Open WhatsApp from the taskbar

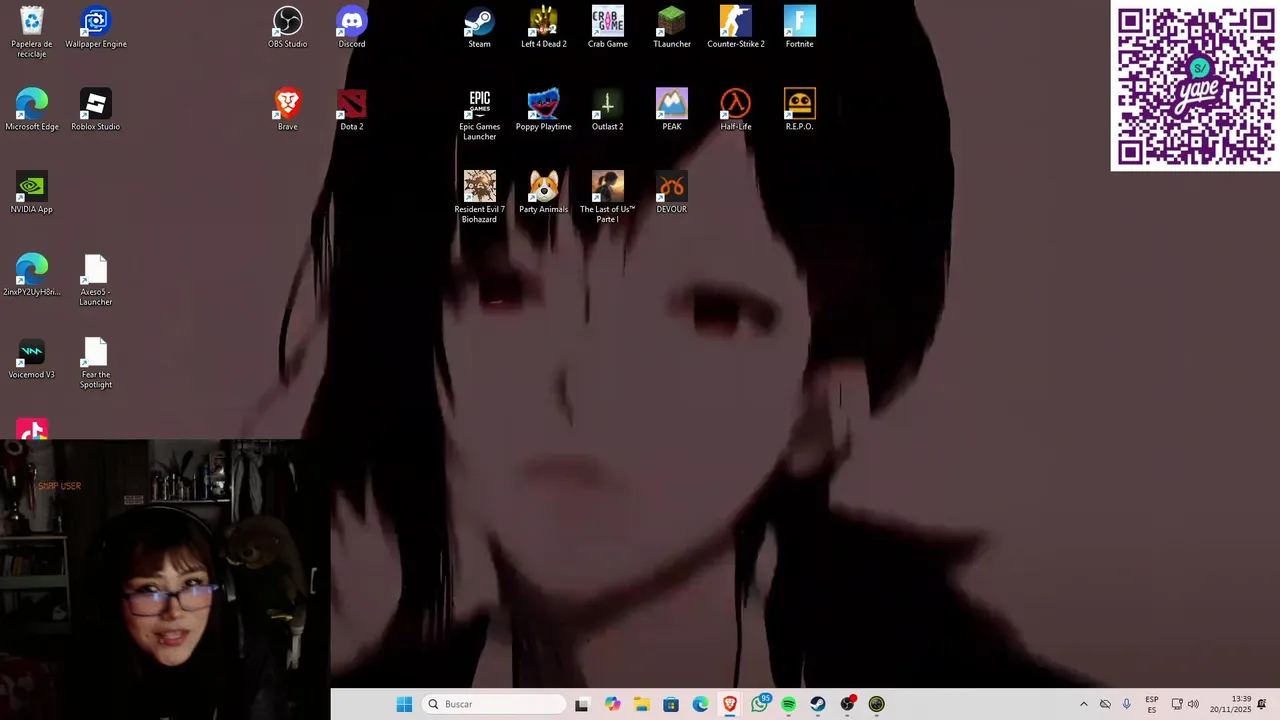tap(759, 704)
